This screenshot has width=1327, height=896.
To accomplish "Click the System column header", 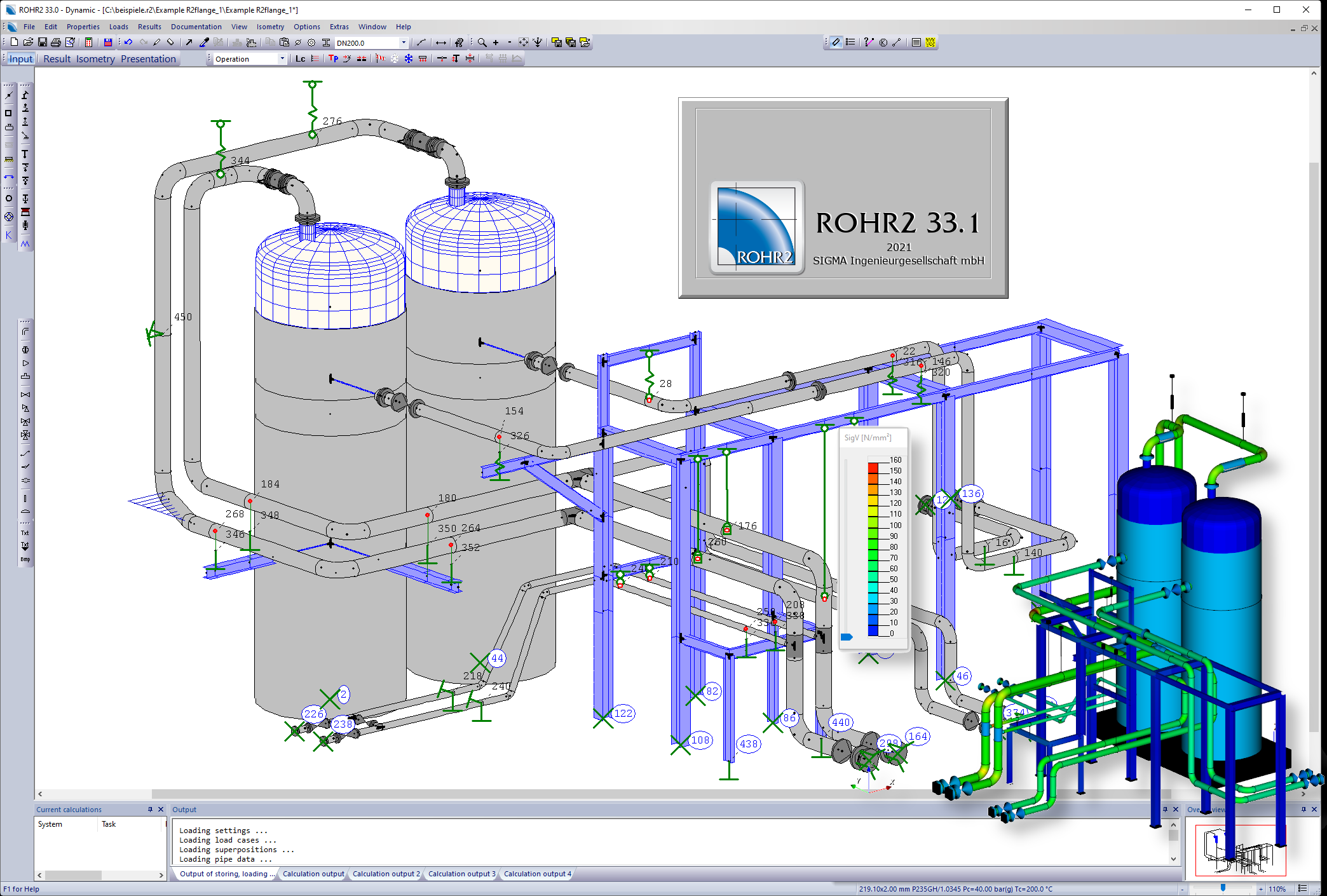I will [67, 824].
